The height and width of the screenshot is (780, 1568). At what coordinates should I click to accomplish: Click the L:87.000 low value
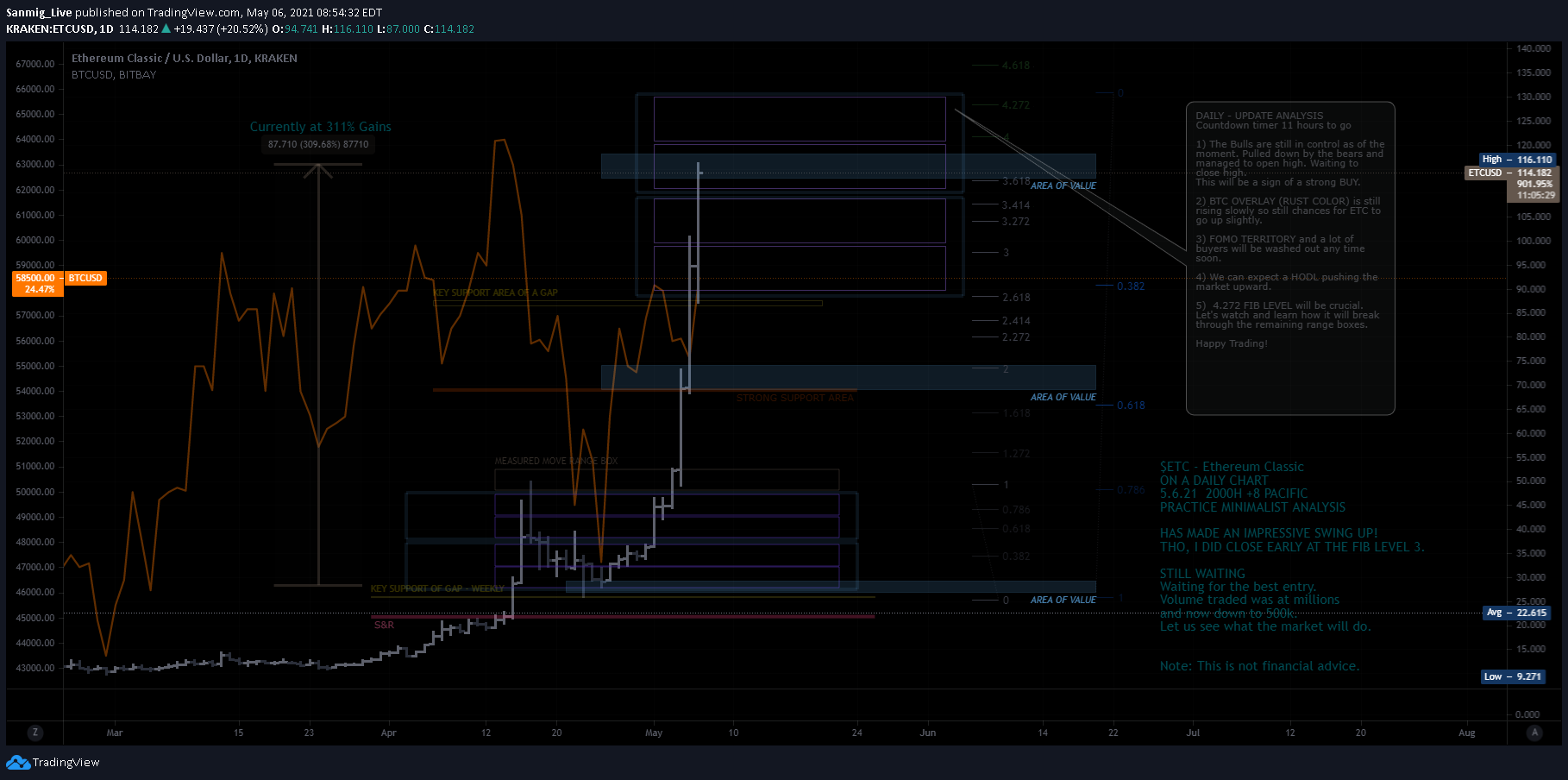pos(398,29)
